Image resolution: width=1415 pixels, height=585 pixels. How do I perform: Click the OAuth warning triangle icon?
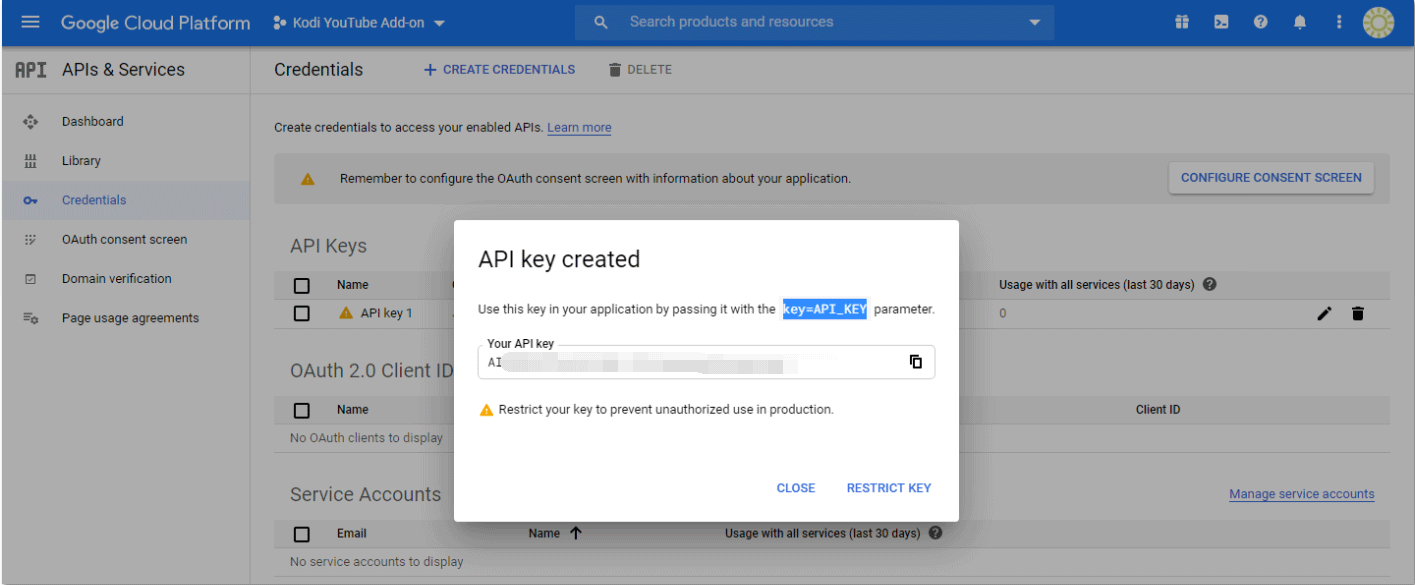(308, 179)
